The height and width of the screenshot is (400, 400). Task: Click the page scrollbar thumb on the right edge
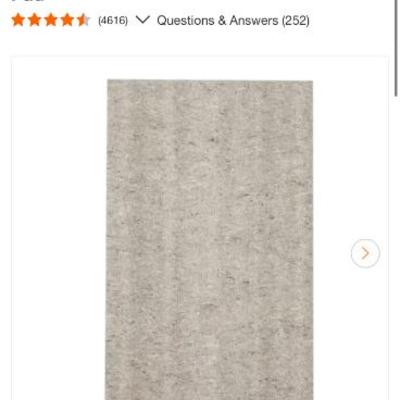click(397, 48)
